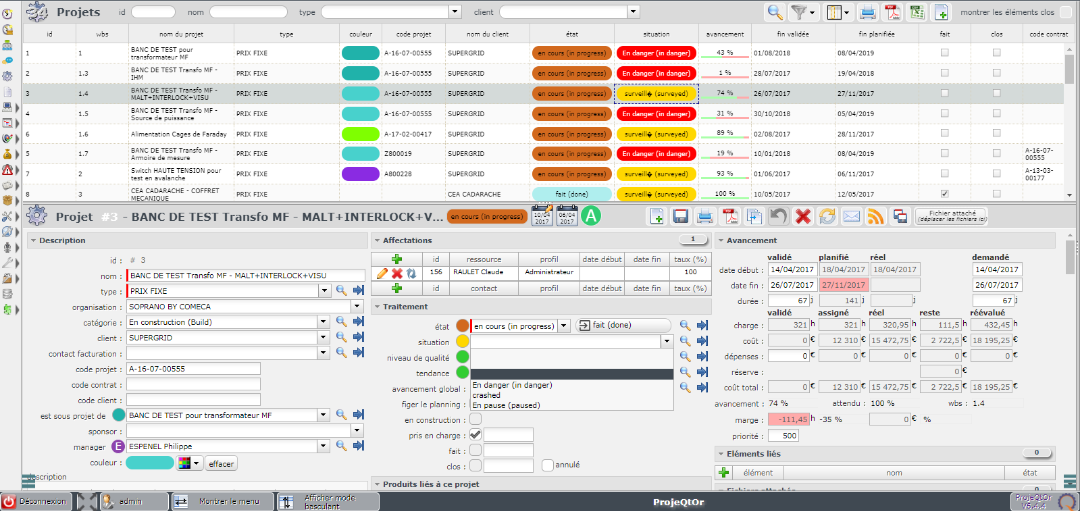Open the couleur color picker palette
Image resolution: width=1080 pixels, height=511 pixels.
[190, 463]
